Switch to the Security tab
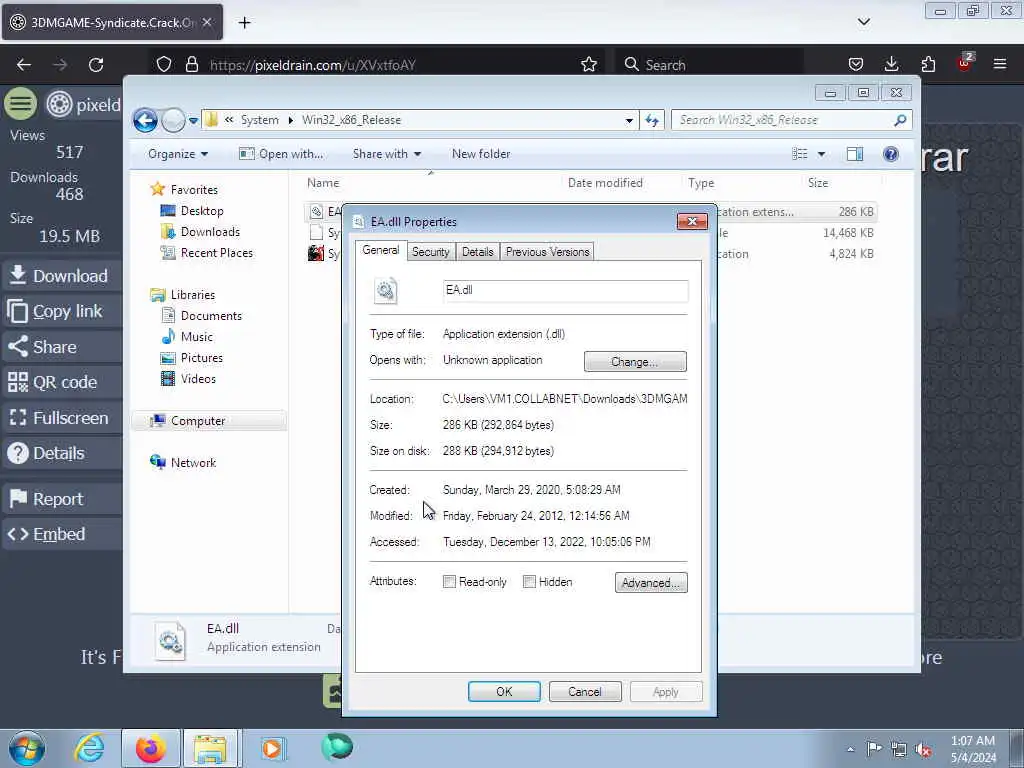 430,251
